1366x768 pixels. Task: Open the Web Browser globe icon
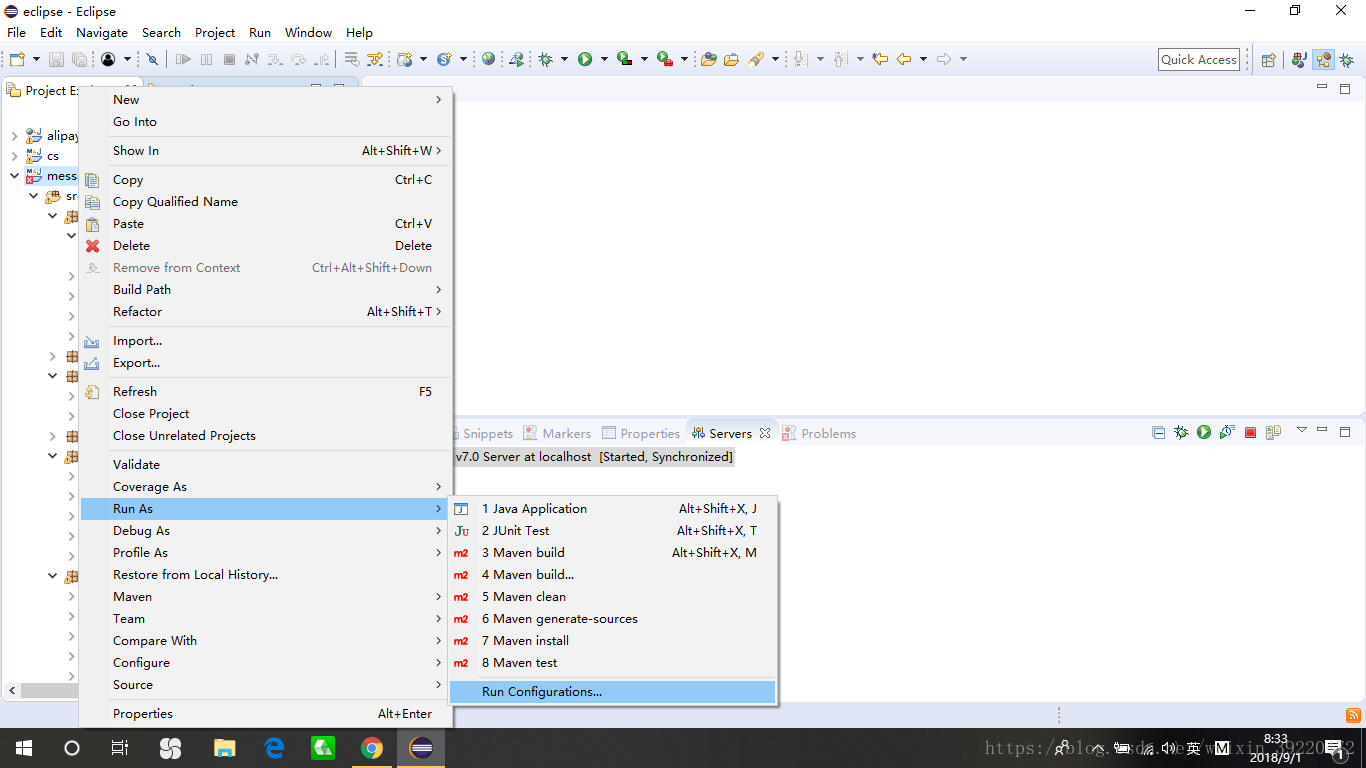click(487, 59)
